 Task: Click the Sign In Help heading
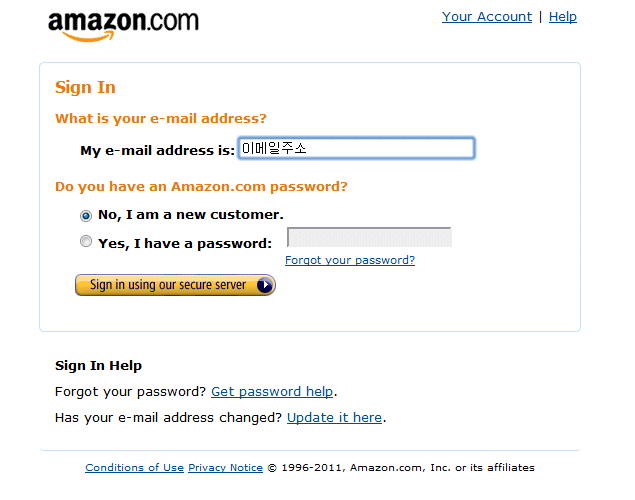[98, 366]
